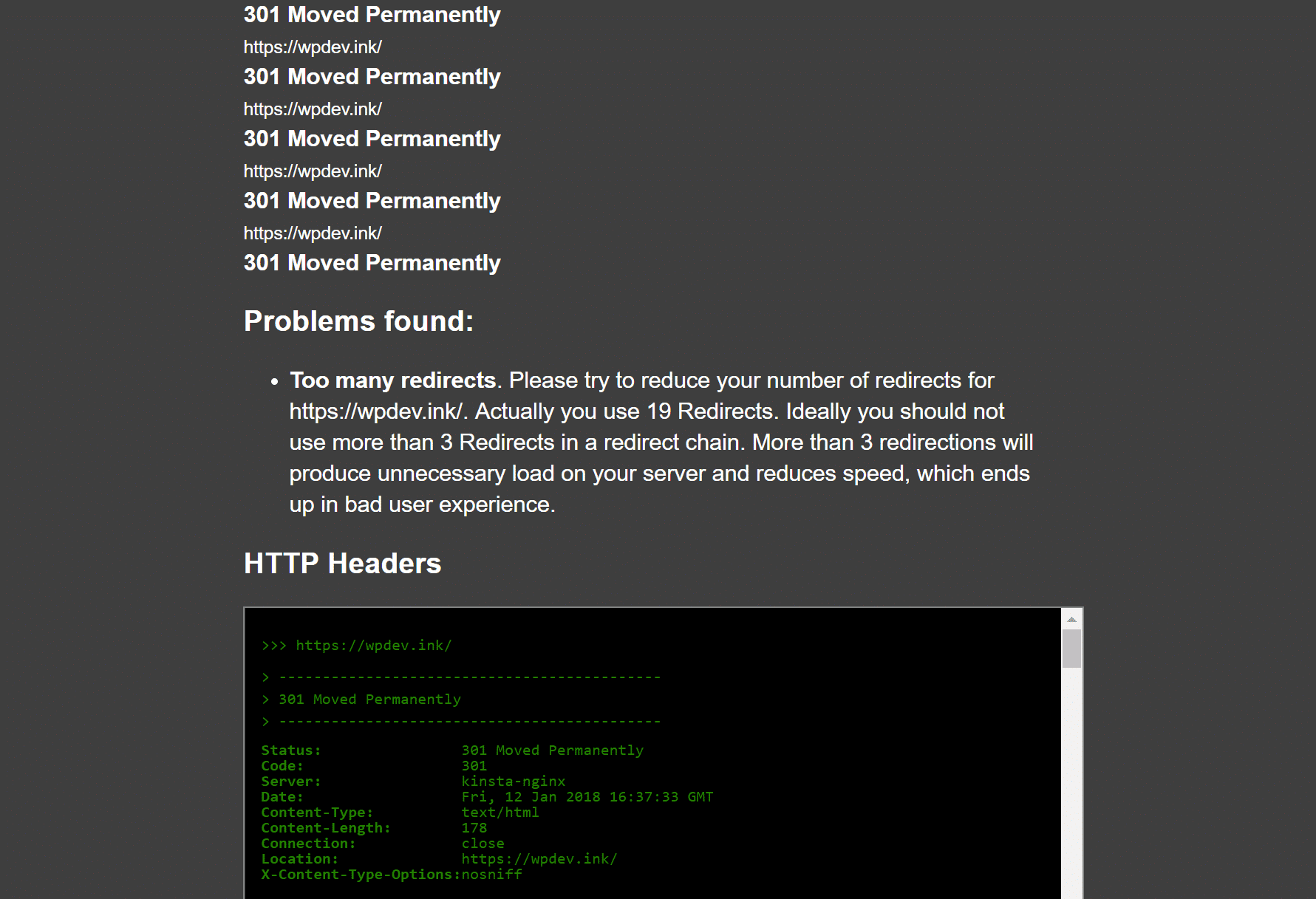The image size is (1316, 899).
Task: Click the scroll-up arrow in HTTP Headers box
Action: pos(1071,619)
